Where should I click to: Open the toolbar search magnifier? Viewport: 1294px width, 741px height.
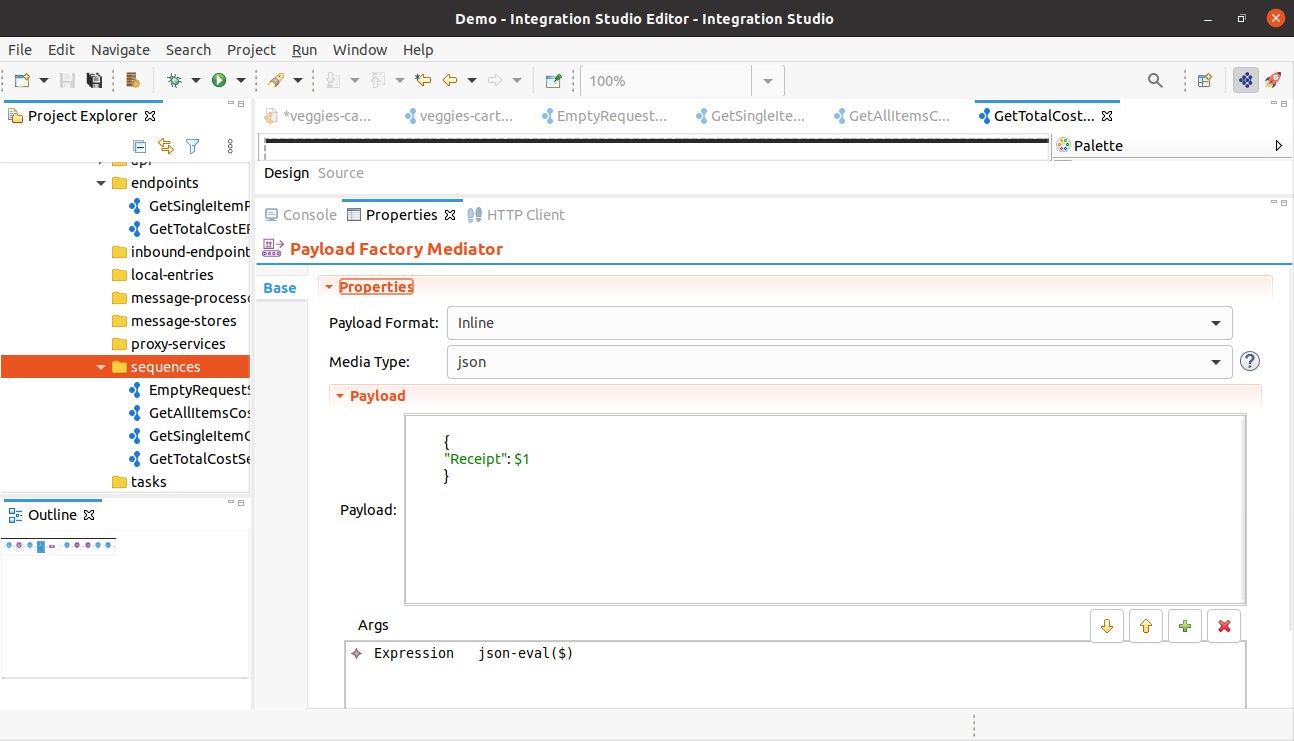coord(1155,81)
